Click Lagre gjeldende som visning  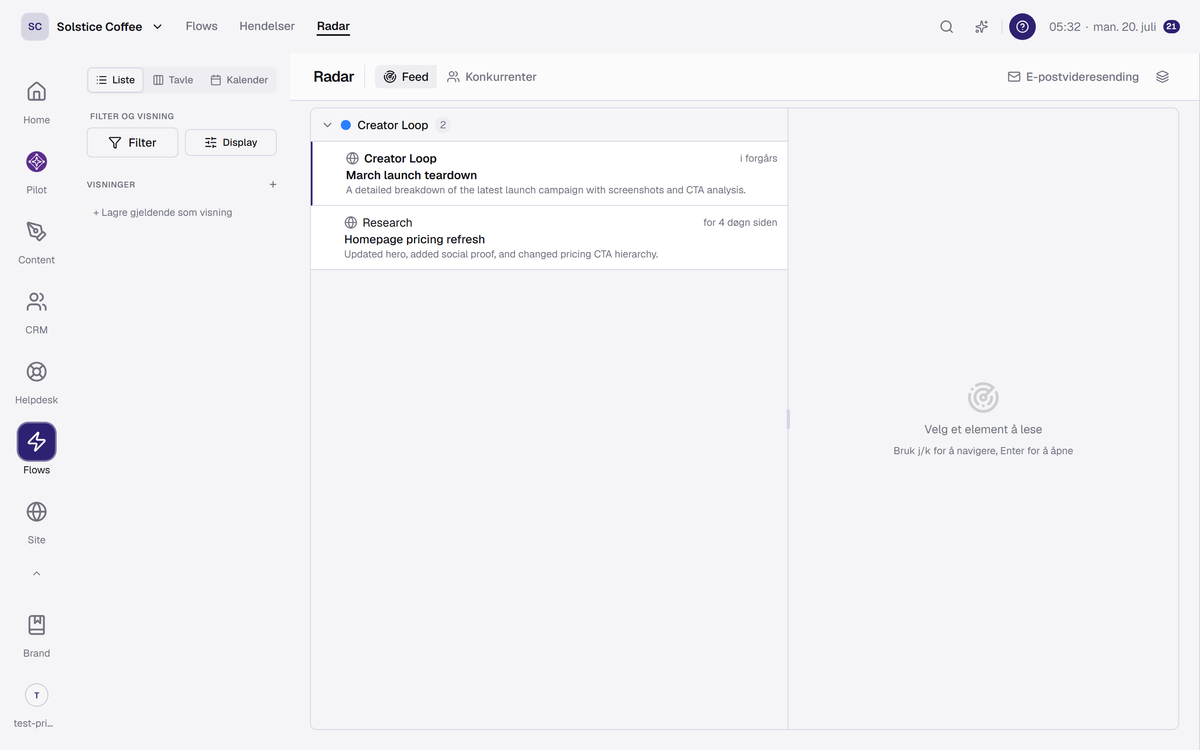coord(162,212)
